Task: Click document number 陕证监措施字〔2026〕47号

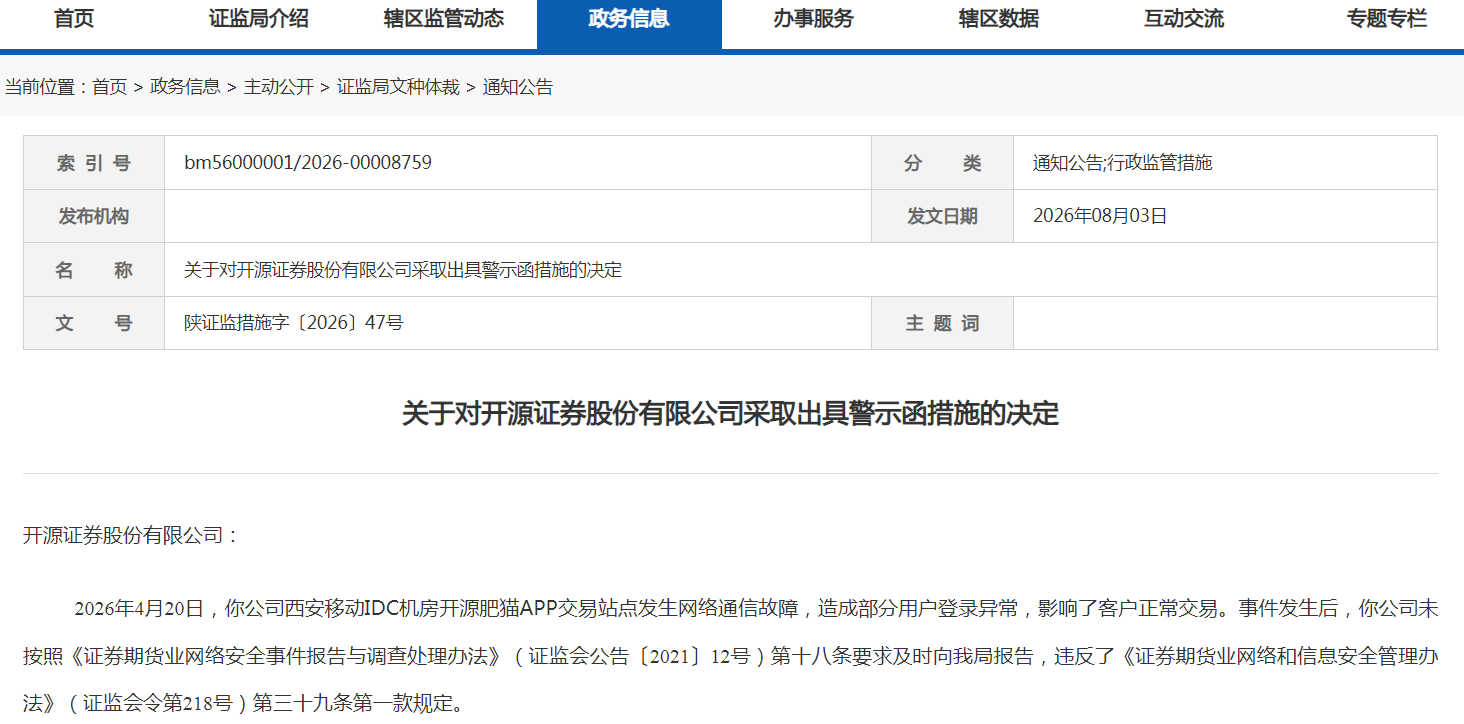Action: [294, 323]
